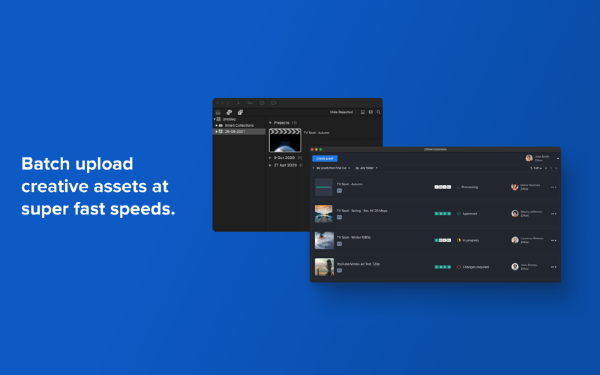Expand the 27 Apr 2020 date group
600x375 pixels.
tap(270, 165)
